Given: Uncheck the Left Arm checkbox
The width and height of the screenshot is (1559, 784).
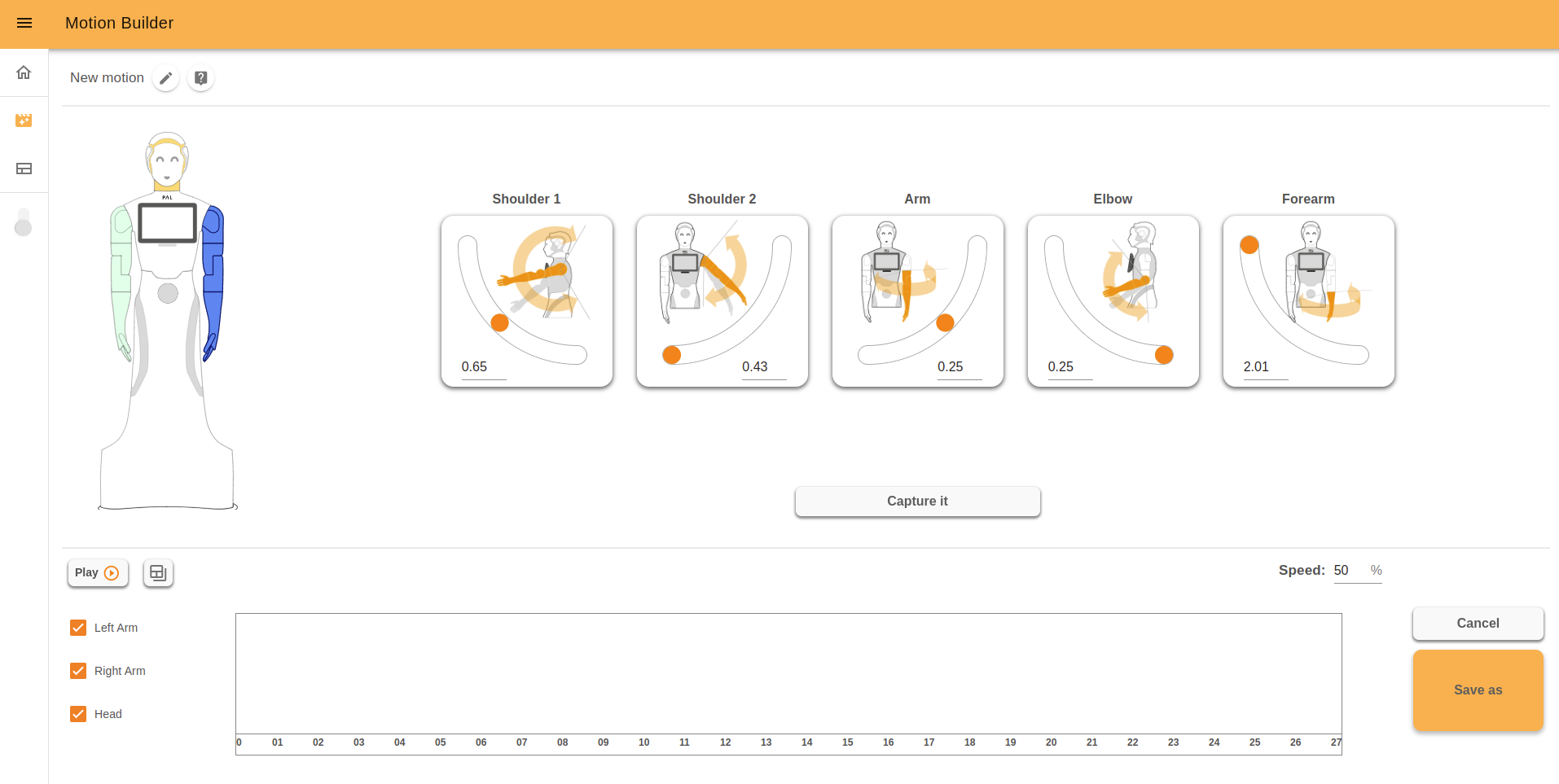Looking at the screenshot, I should pos(78,628).
